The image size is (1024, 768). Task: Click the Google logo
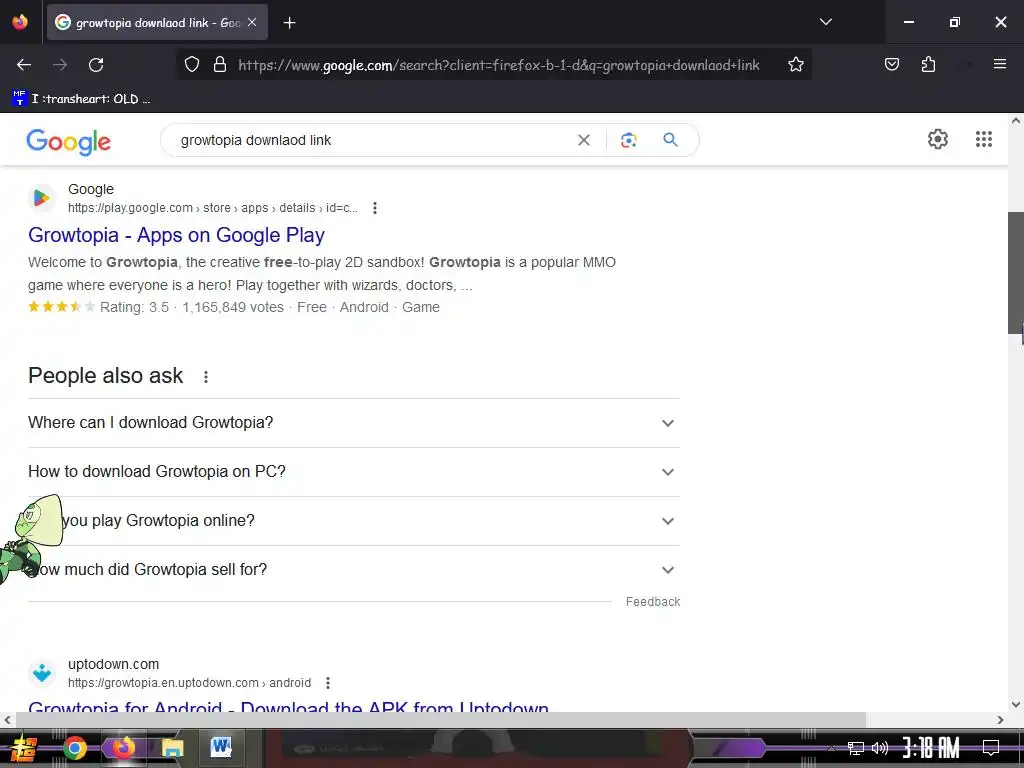(69, 141)
